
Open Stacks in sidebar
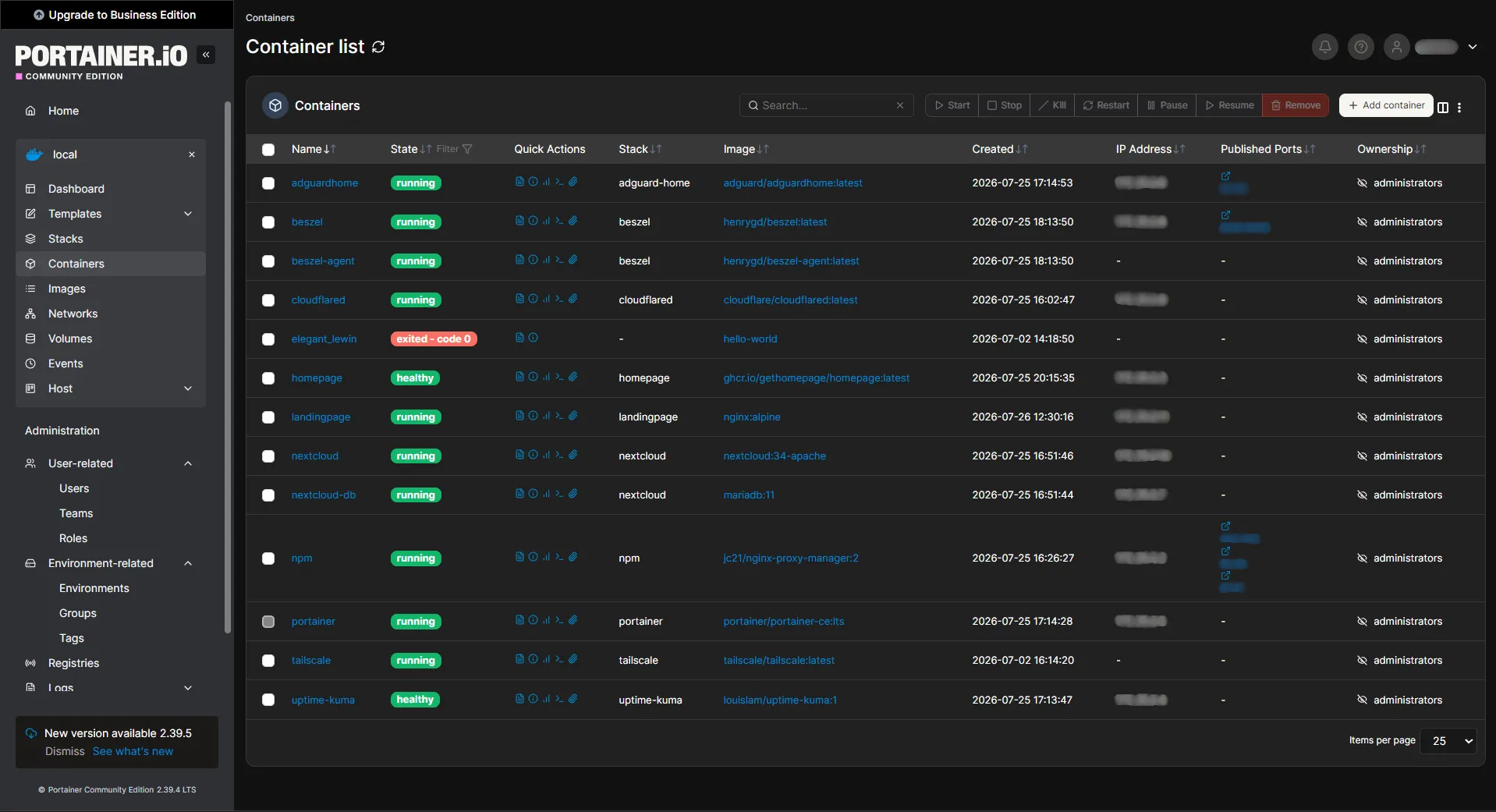111,239
